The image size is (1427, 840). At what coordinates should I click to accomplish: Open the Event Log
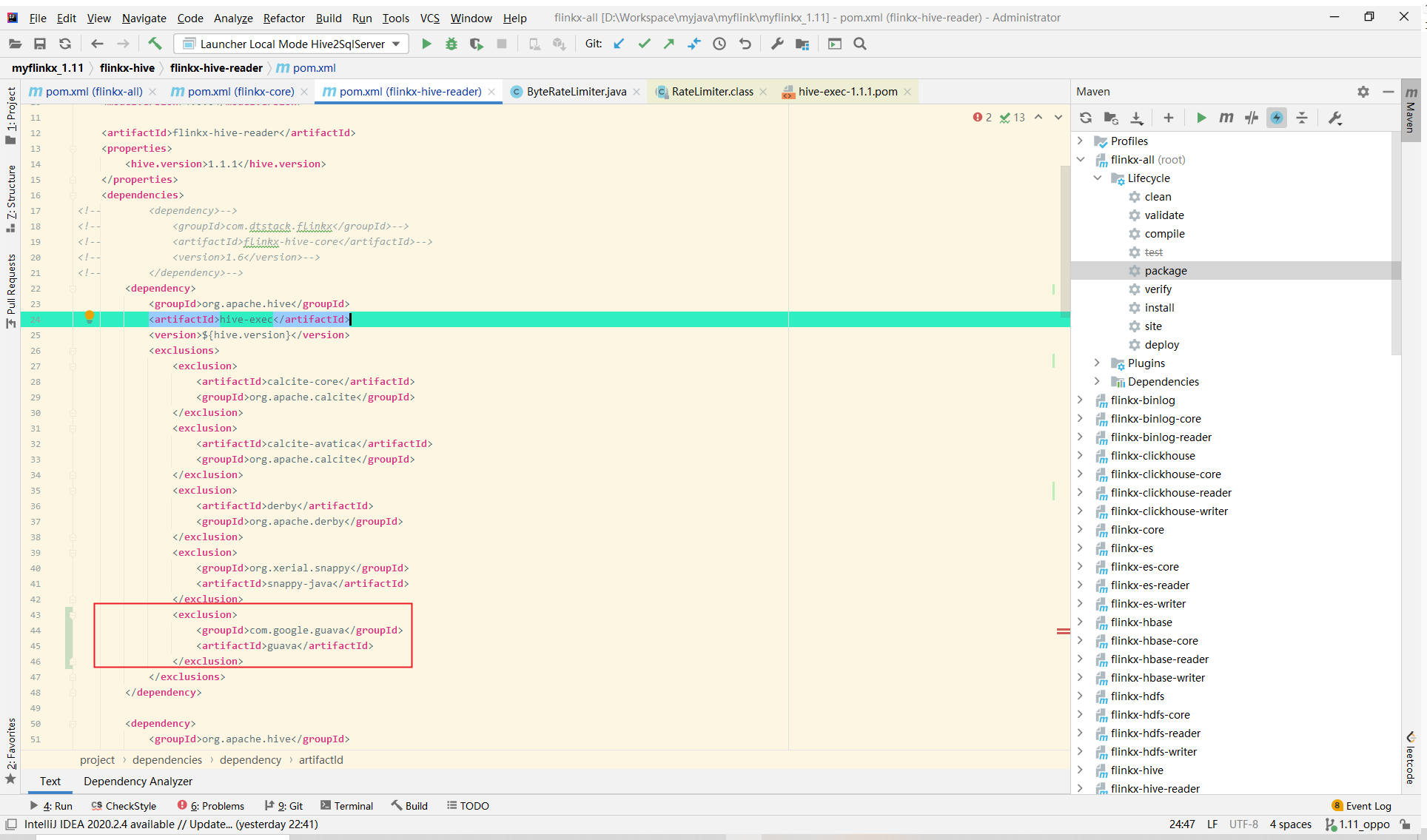pyautogui.click(x=1361, y=806)
